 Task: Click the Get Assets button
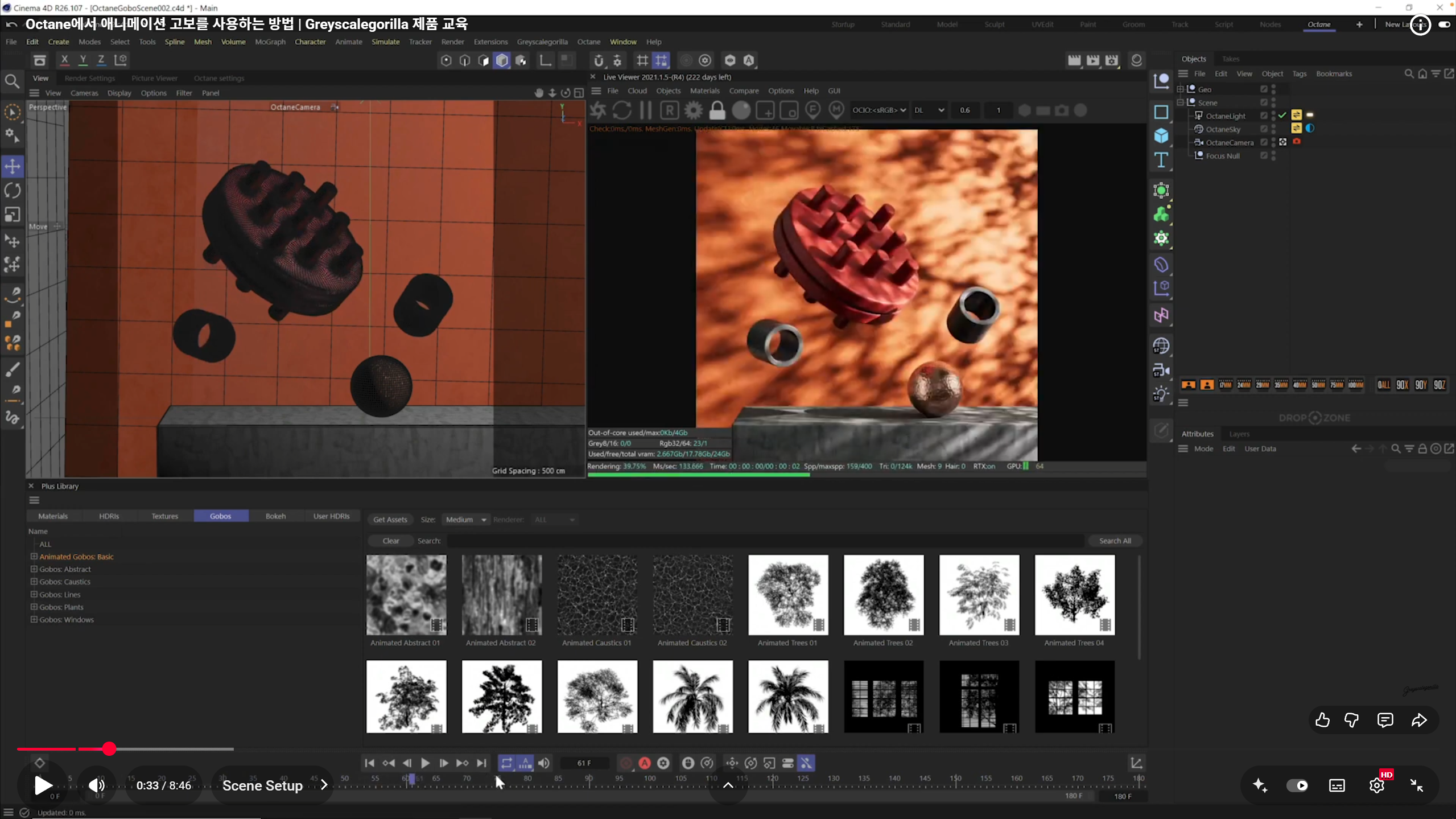[x=390, y=520]
